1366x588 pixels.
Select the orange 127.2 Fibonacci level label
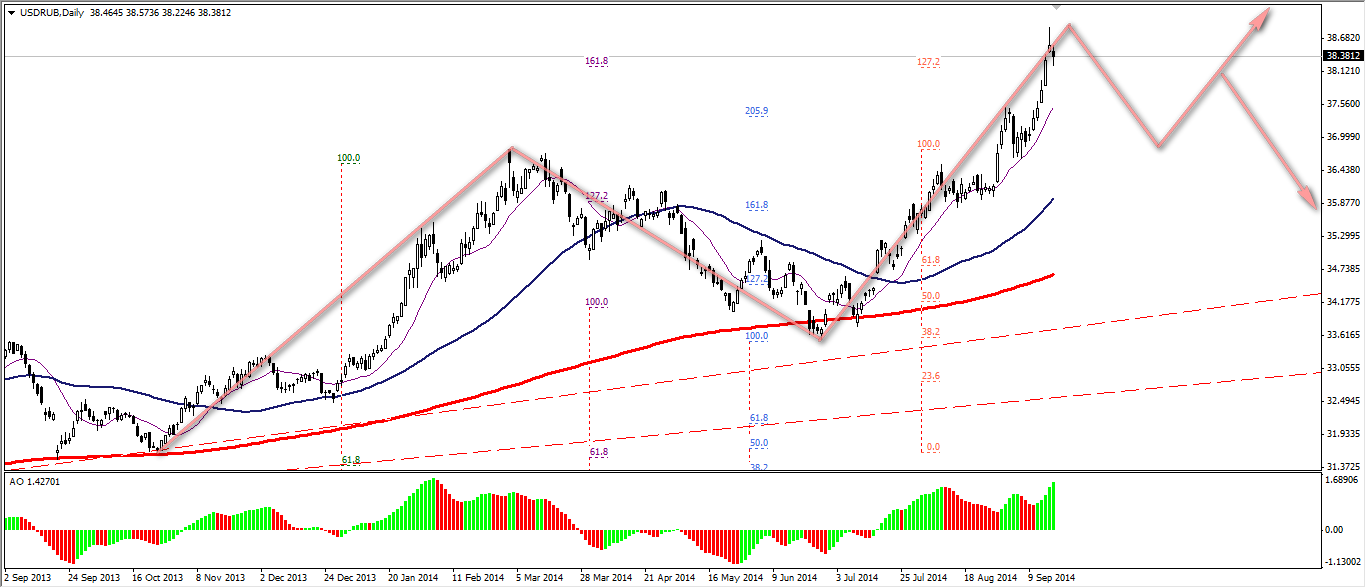coord(928,62)
